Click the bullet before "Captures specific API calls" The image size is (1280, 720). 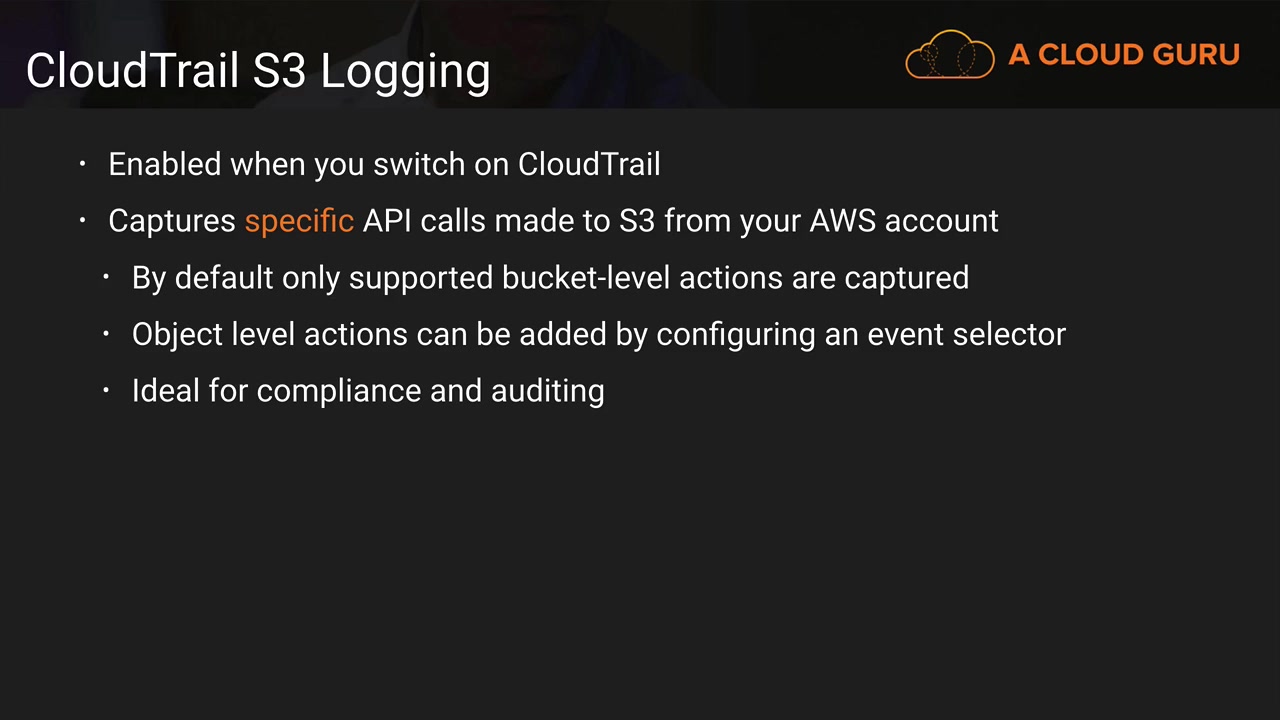pyautogui.click(x=83, y=220)
